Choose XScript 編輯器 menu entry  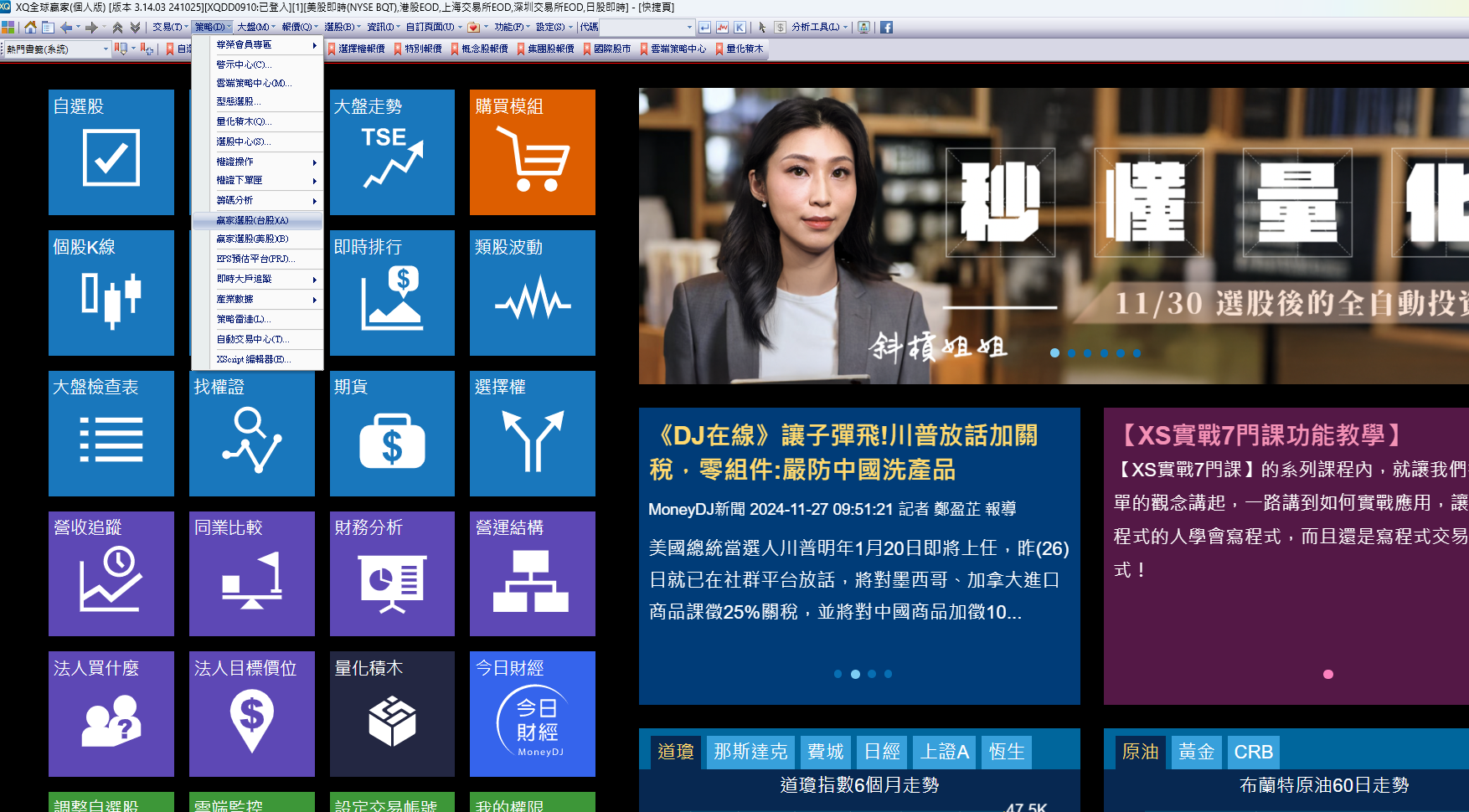(257, 359)
